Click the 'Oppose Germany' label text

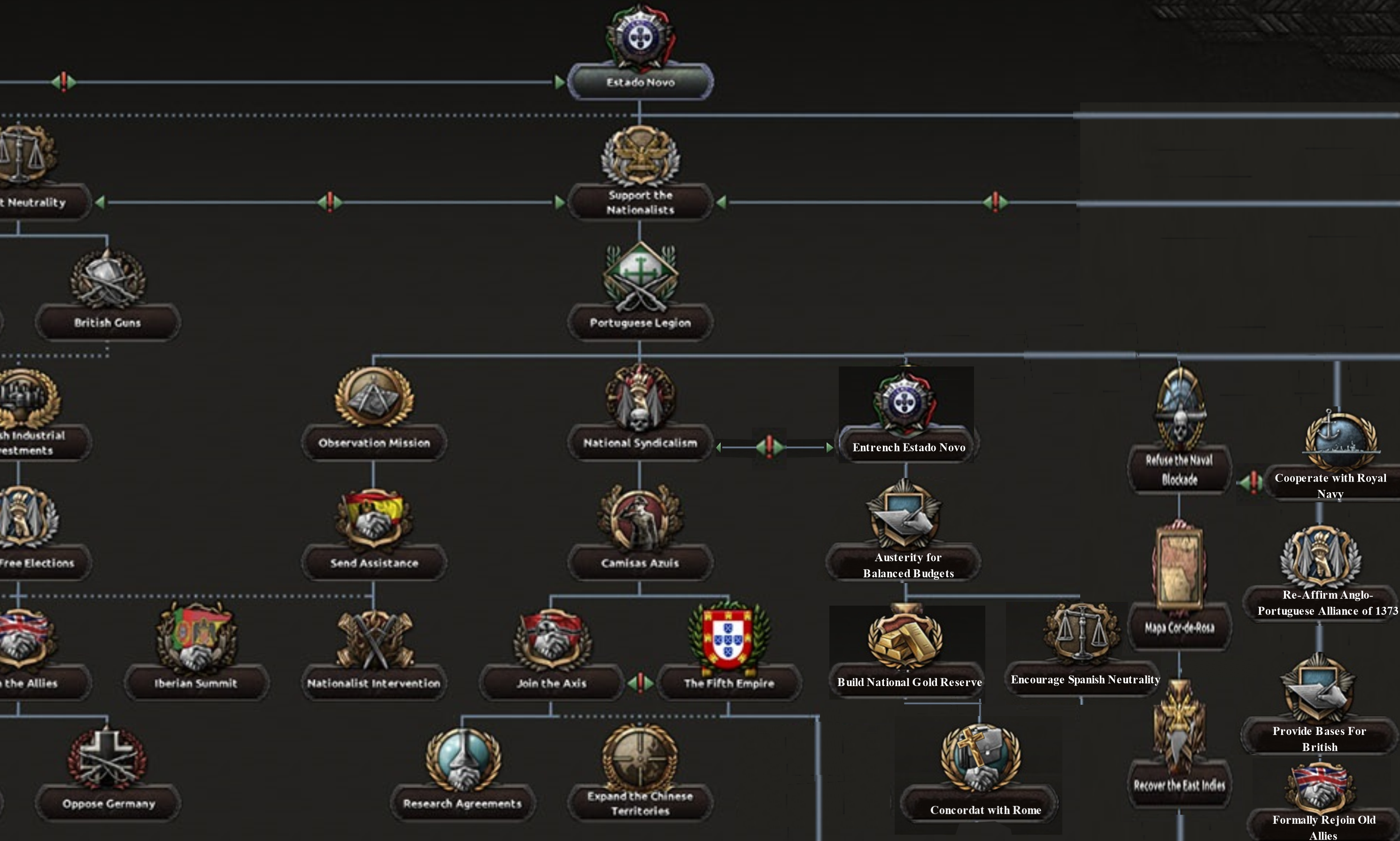click(x=108, y=803)
